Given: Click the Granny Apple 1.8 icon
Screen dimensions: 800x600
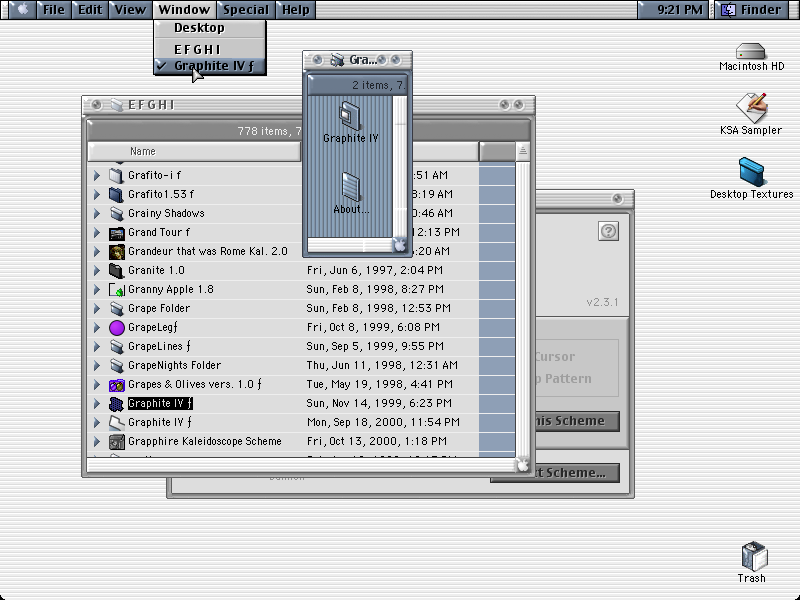Looking at the screenshot, I should (116, 289).
